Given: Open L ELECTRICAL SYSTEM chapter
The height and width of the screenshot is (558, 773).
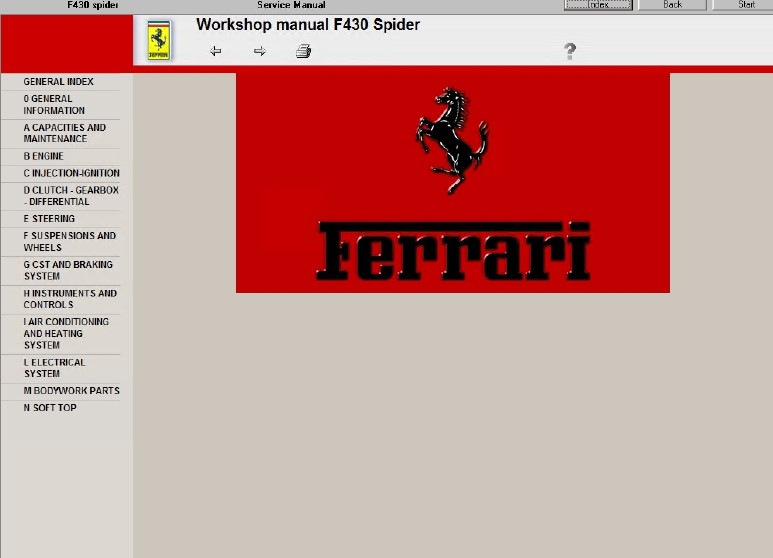Looking at the screenshot, I should (54, 368).
